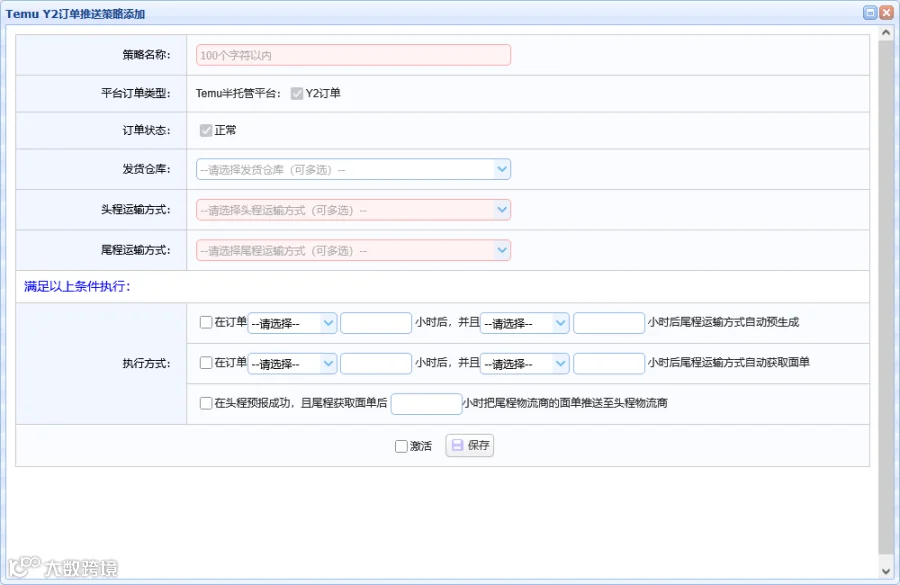Click the Temu半托管平台 label text
Screen dimensions: 900x585
click(x=238, y=94)
